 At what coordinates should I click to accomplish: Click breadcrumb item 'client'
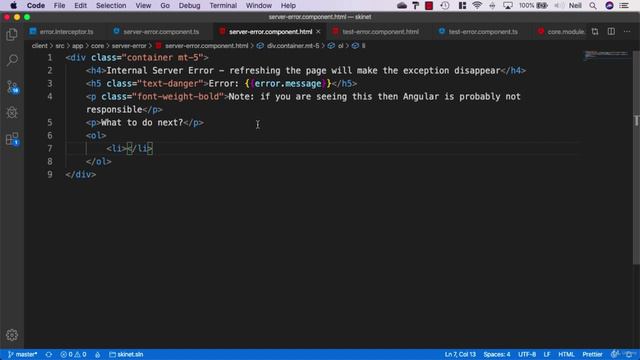[x=39, y=46]
